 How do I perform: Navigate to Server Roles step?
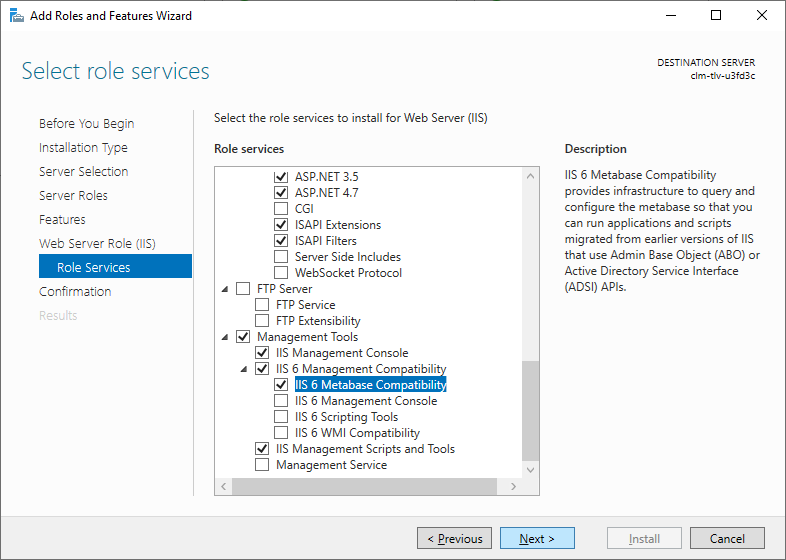click(x=73, y=196)
